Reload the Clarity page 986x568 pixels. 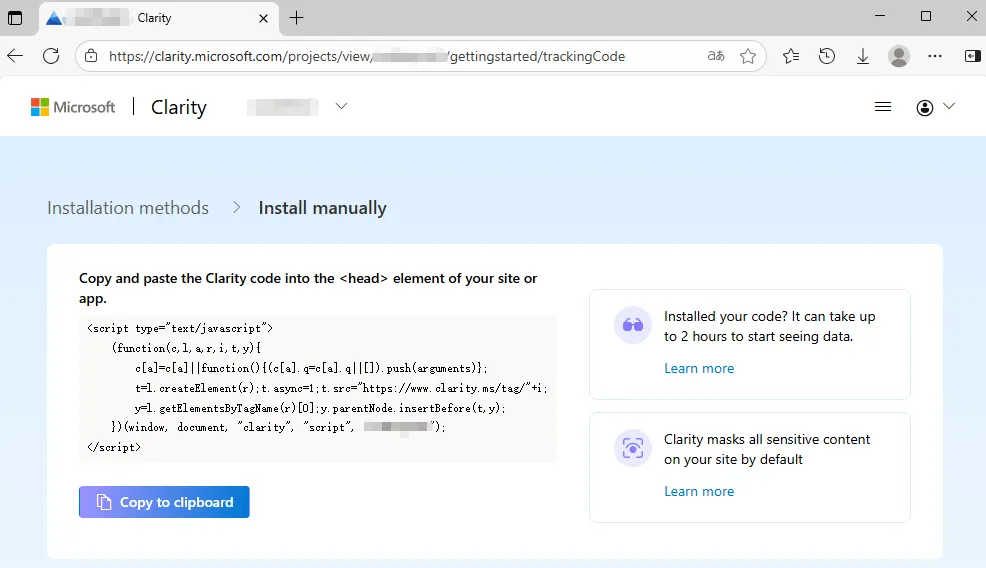tap(51, 56)
